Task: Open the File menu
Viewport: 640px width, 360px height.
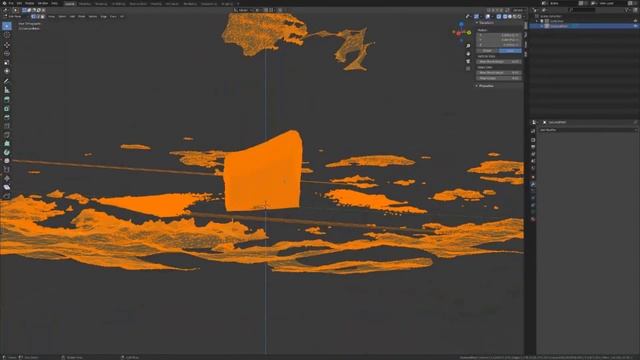Action: point(11,3)
